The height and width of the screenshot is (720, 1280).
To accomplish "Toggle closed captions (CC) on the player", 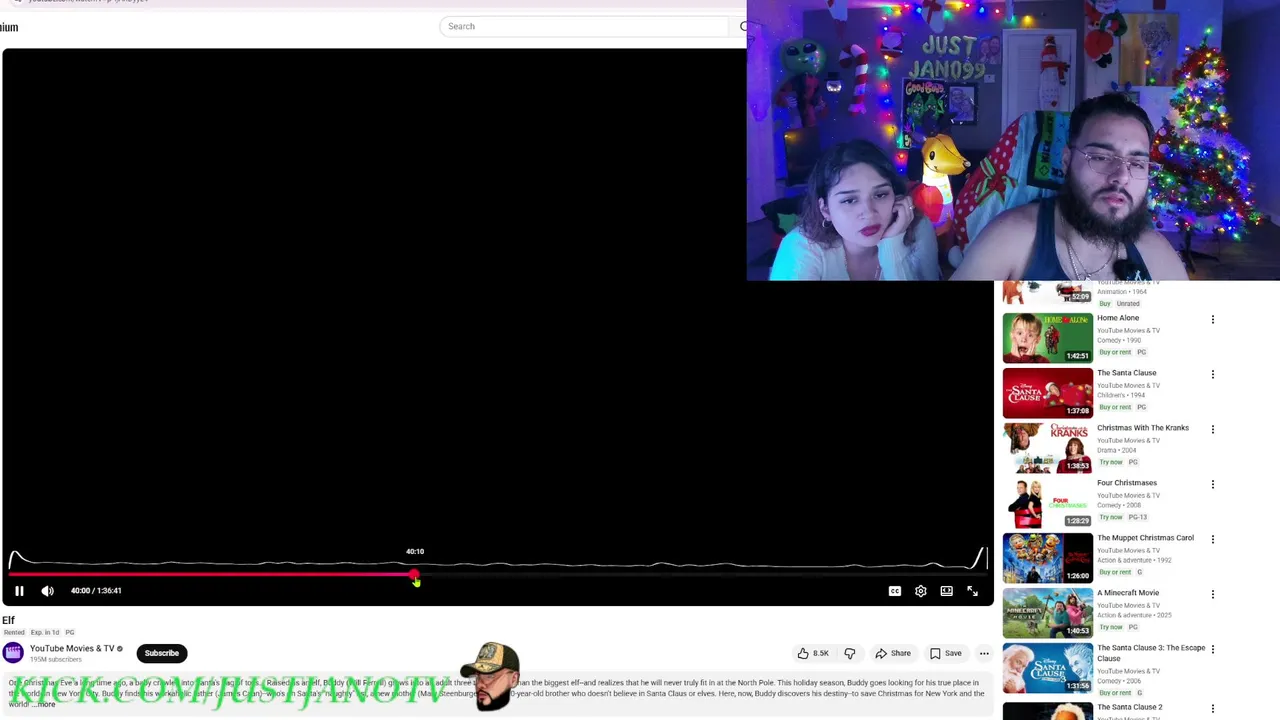I will tap(895, 591).
